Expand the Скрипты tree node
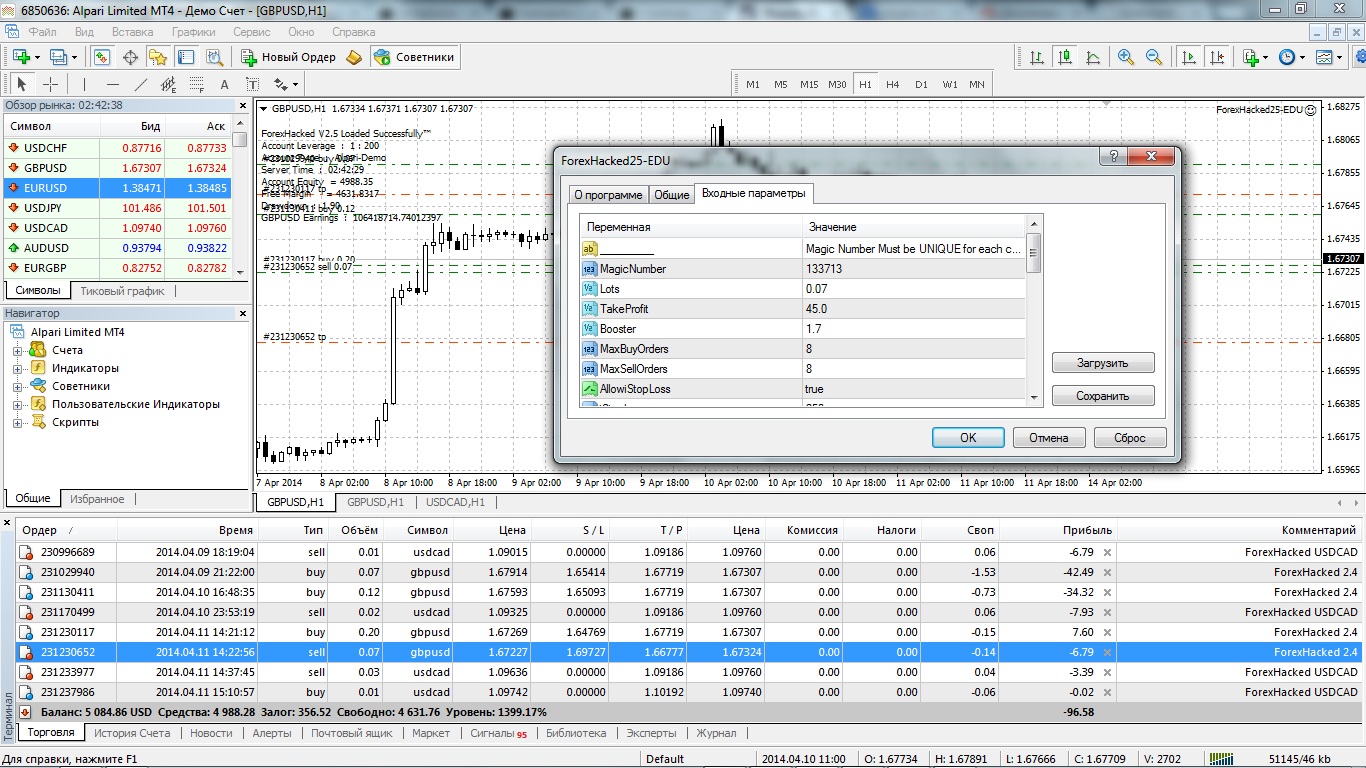The width and height of the screenshot is (1366, 768). [x=17, y=422]
